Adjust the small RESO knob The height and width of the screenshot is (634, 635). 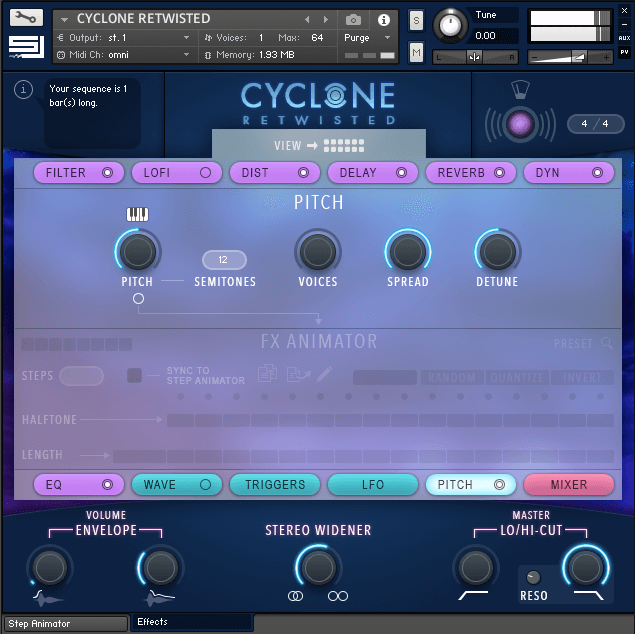(533, 578)
